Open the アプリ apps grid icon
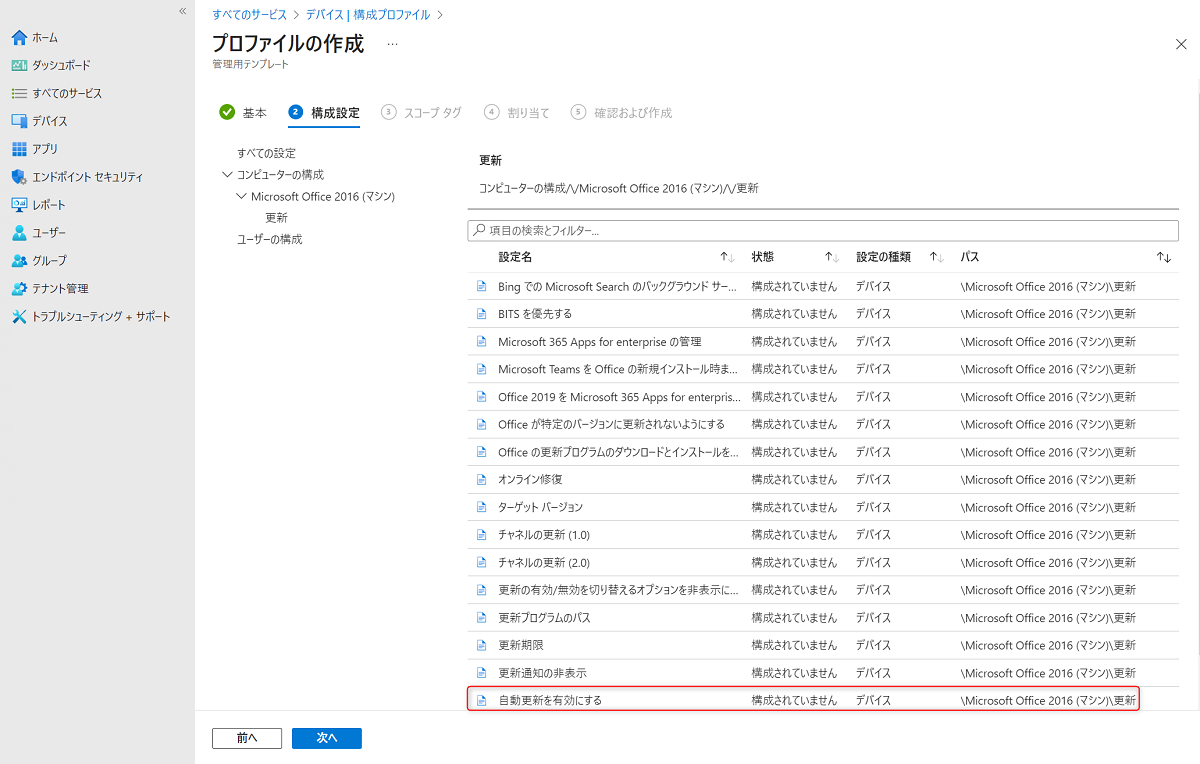Screen dimensions: 1200x764 [x=19, y=149]
